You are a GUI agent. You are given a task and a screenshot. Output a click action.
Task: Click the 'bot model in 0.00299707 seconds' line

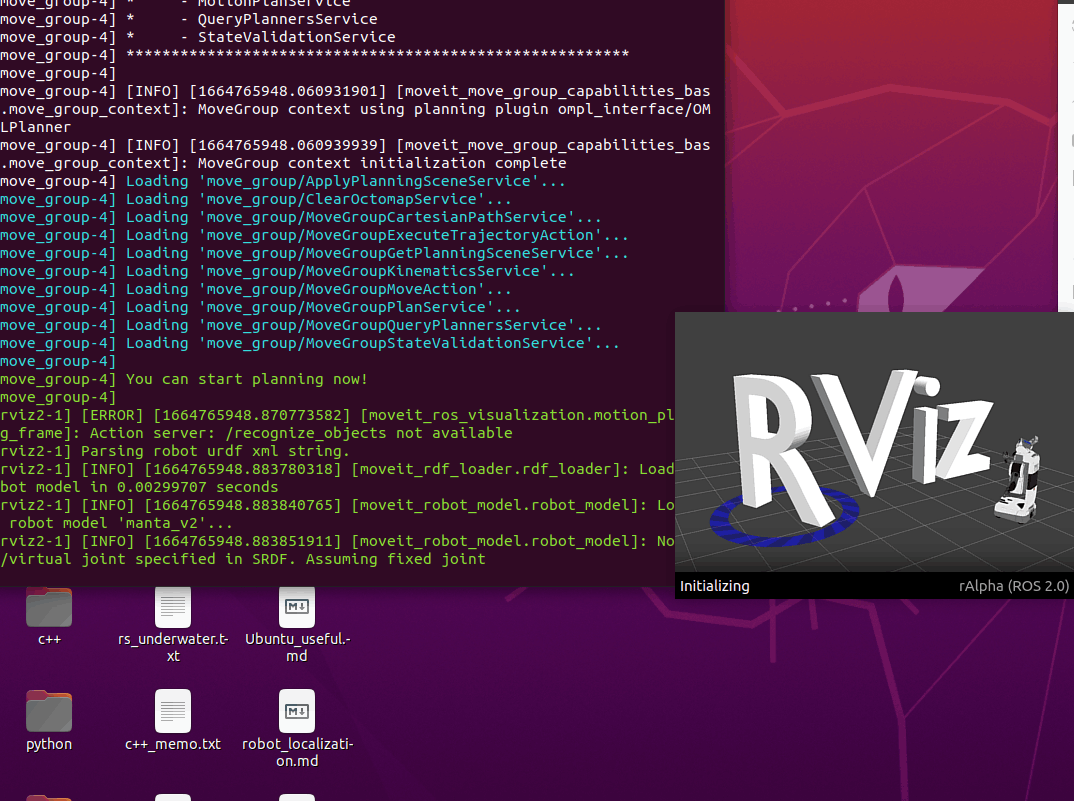139,487
